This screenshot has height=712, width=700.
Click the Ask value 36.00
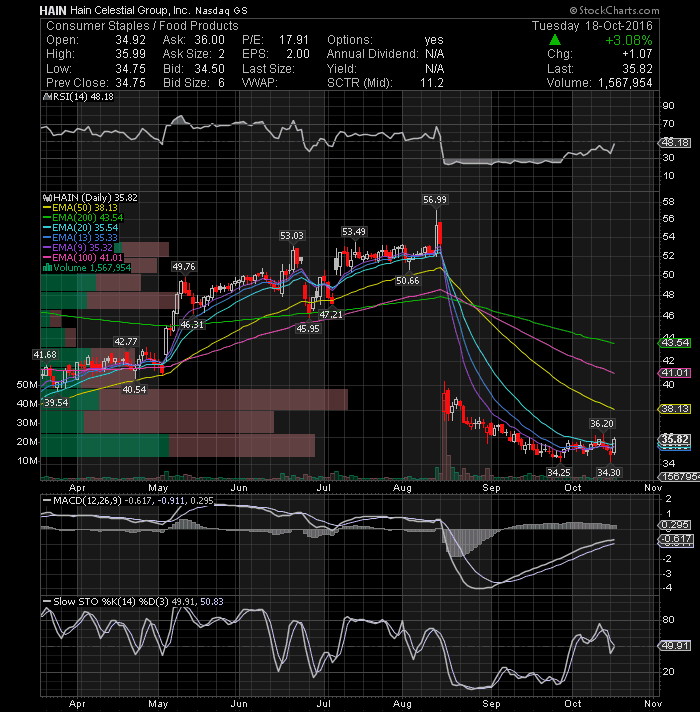(209, 40)
